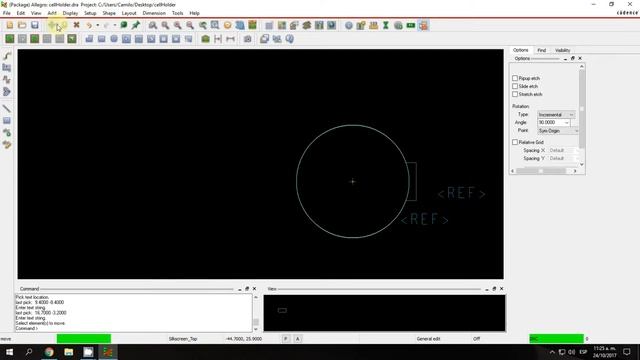Toggle the A button in status bar

[298, 339]
